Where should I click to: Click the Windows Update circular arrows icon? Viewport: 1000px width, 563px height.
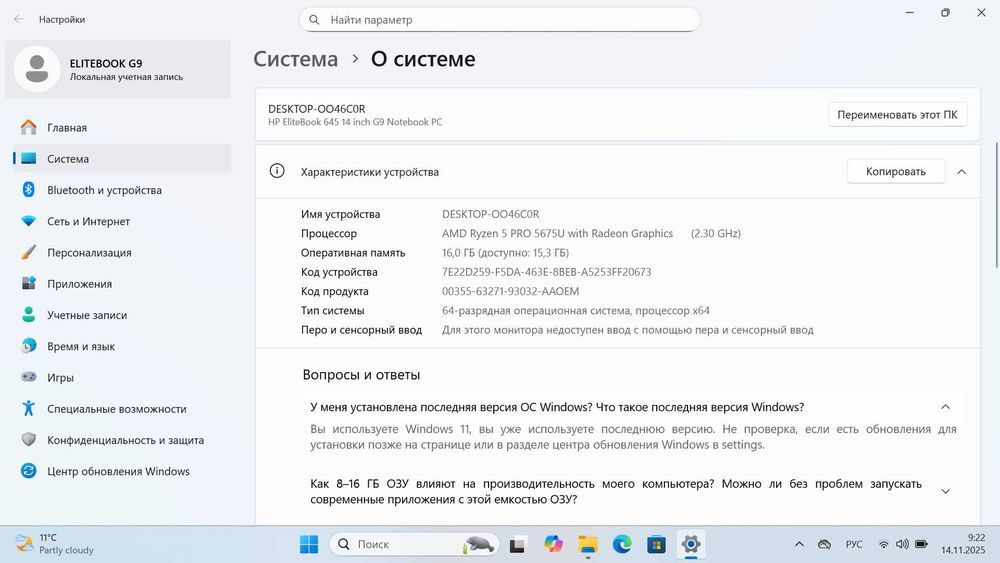point(29,471)
